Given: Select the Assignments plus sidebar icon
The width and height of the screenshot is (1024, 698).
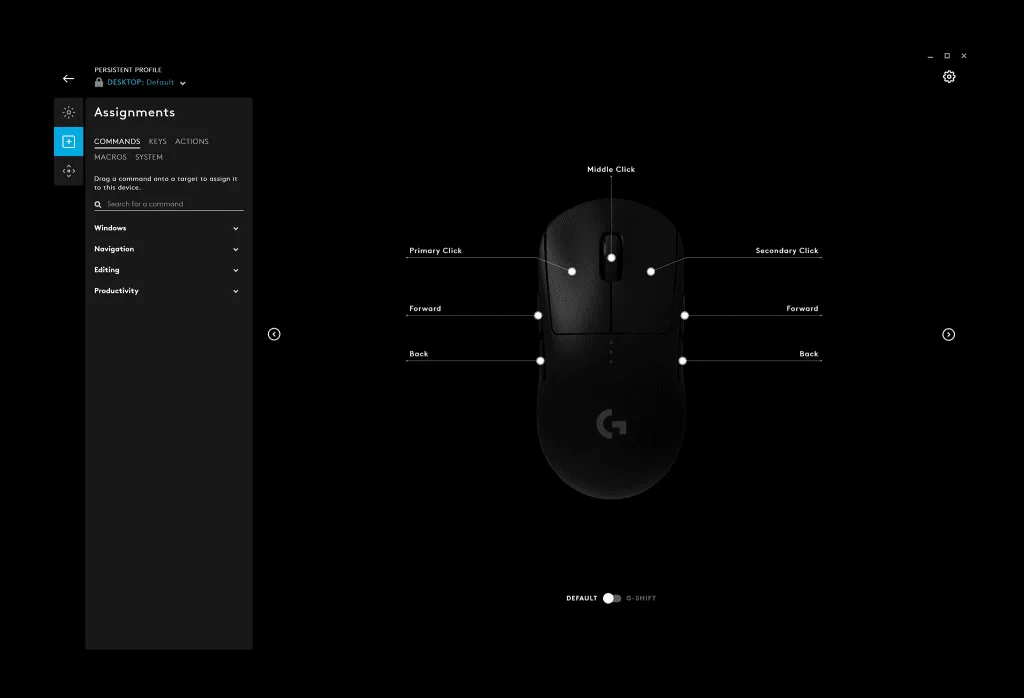Looking at the screenshot, I should 69,142.
